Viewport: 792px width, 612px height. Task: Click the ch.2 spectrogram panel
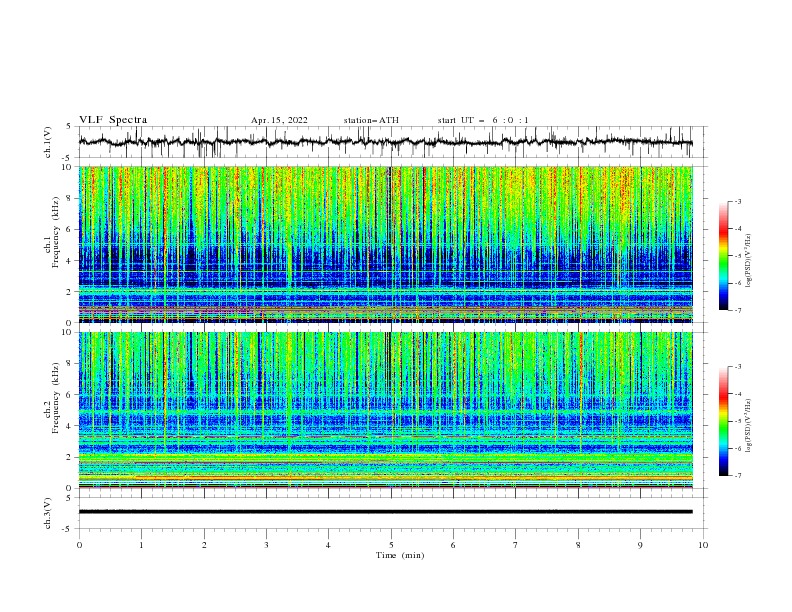pos(385,410)
